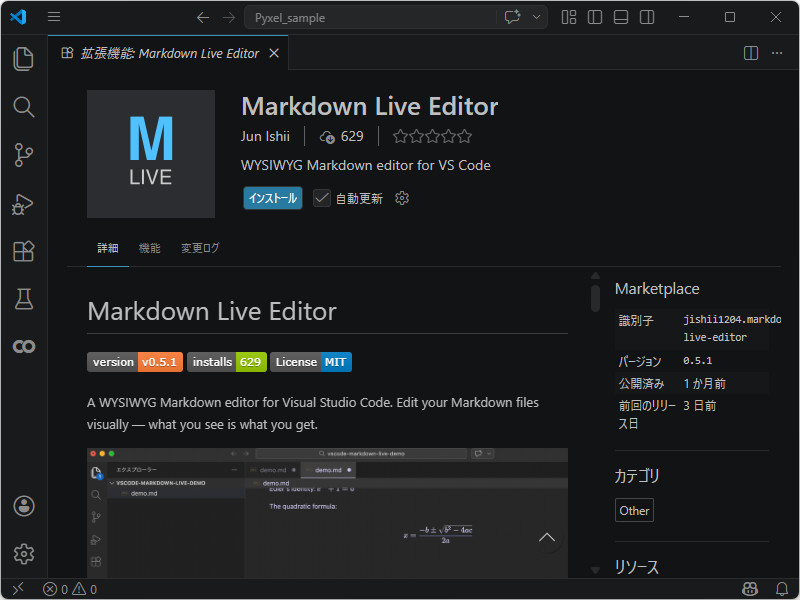Open the Extensions view in the activity bar
The width and height of the screenshot is (800, 600).
coord(24,251)
